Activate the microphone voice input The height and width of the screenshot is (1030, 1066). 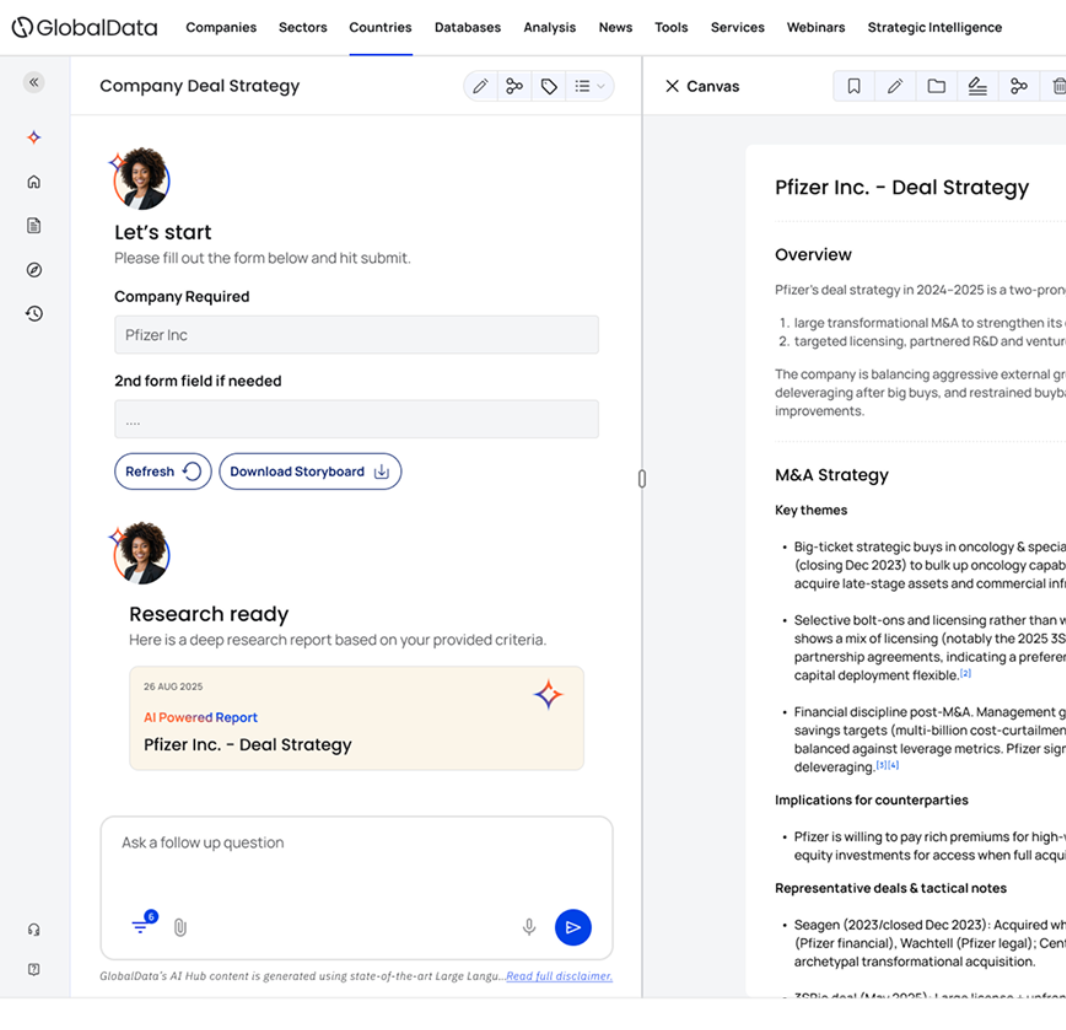(529, 927)
